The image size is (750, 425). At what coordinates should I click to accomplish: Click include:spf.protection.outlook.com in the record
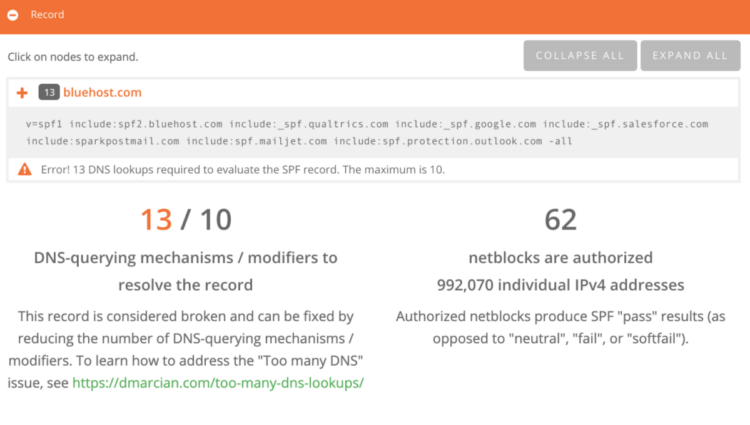tap(438, 142)
